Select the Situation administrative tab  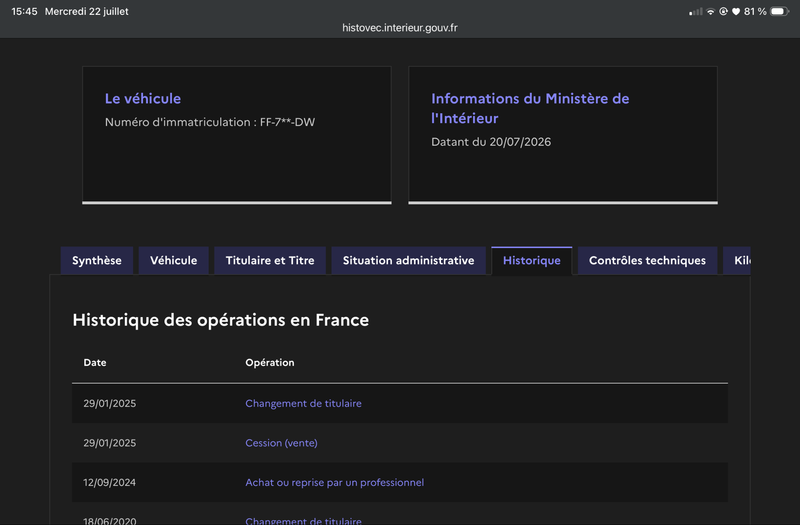(x=408, y=261)
